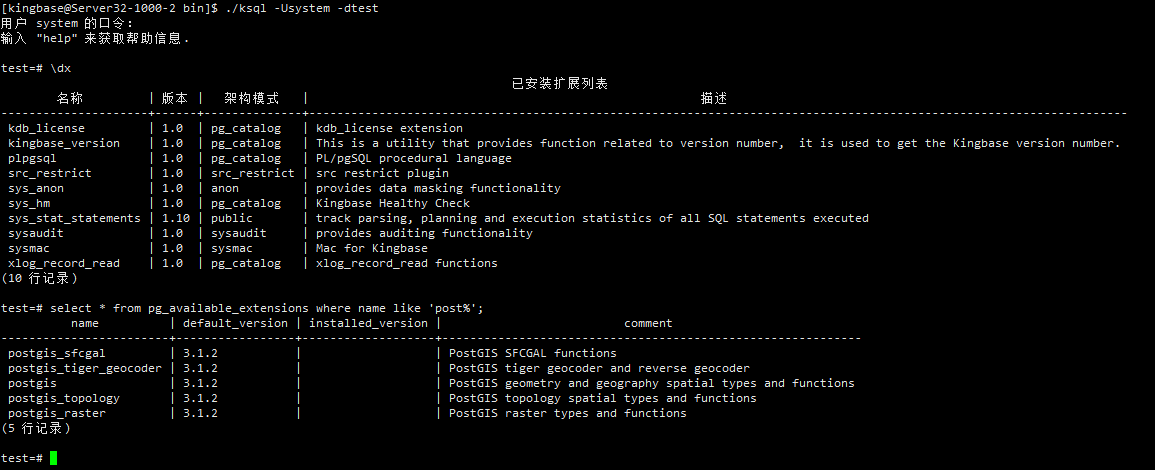This screenshot has height=470, width=1155.
Task: Click the '已安装扩展列表' table title
Action: pos(560,83)
